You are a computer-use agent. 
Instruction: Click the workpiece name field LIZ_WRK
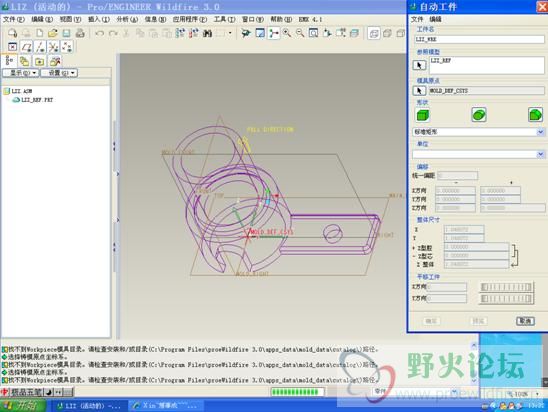click(x=479, y=39)
